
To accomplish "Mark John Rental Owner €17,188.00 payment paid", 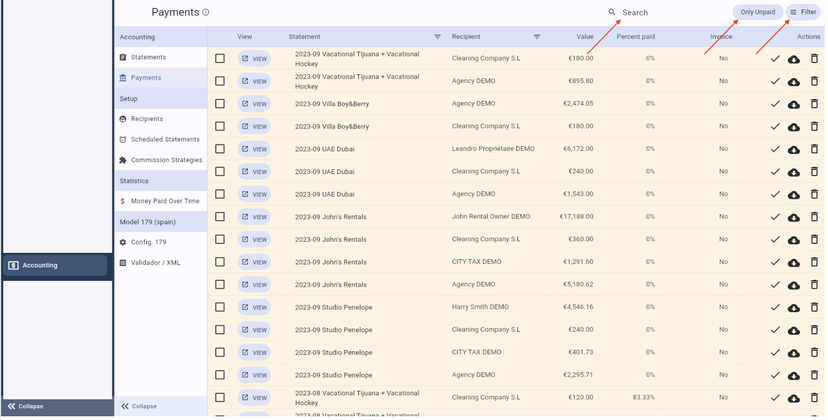I will click(775, 217).
